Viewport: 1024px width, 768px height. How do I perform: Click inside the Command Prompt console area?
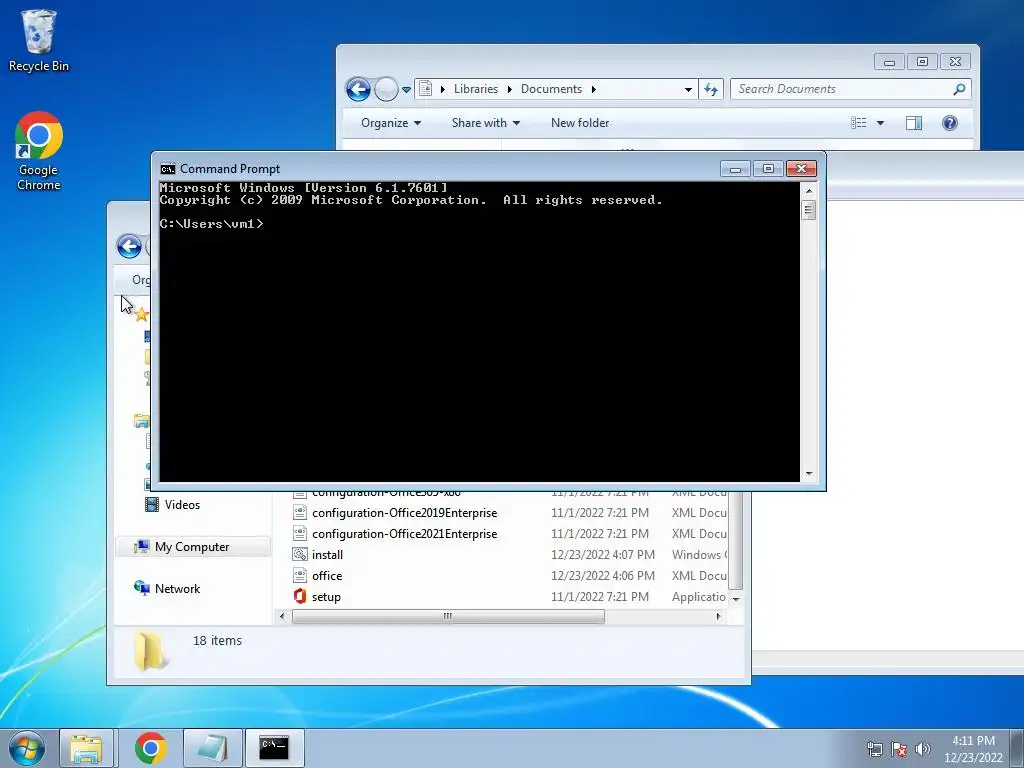click(479, 332)
